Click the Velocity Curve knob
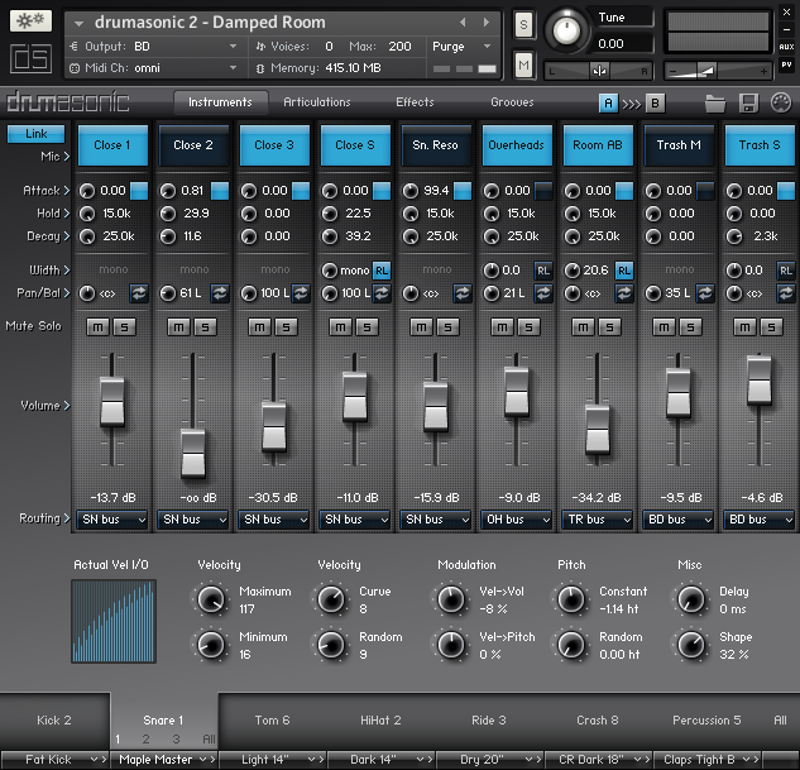Screen dimensions: 800x770 pos(331,600)
